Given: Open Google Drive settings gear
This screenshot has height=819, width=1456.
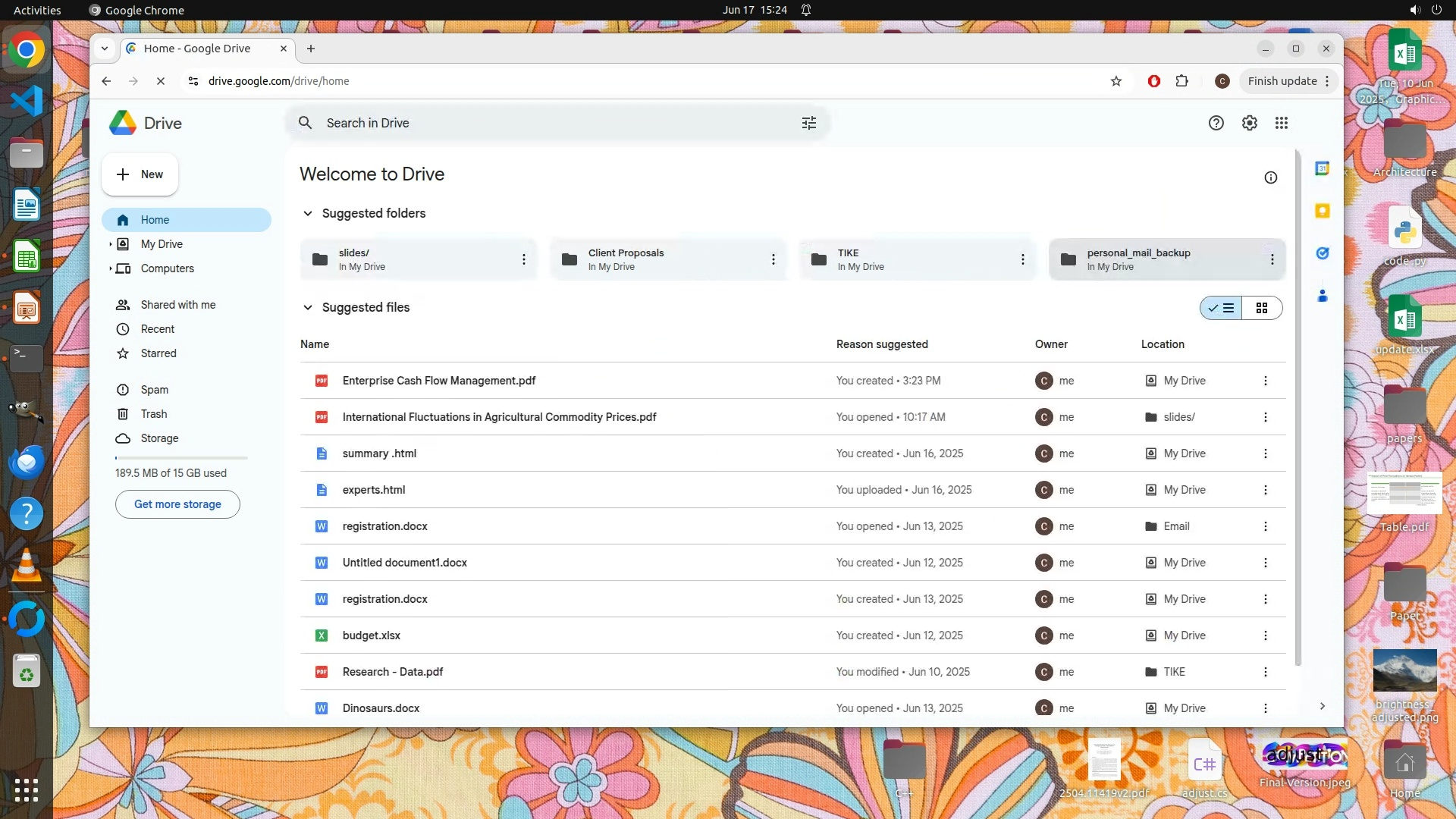Looking at the screenshot, I should (1249, 123).
